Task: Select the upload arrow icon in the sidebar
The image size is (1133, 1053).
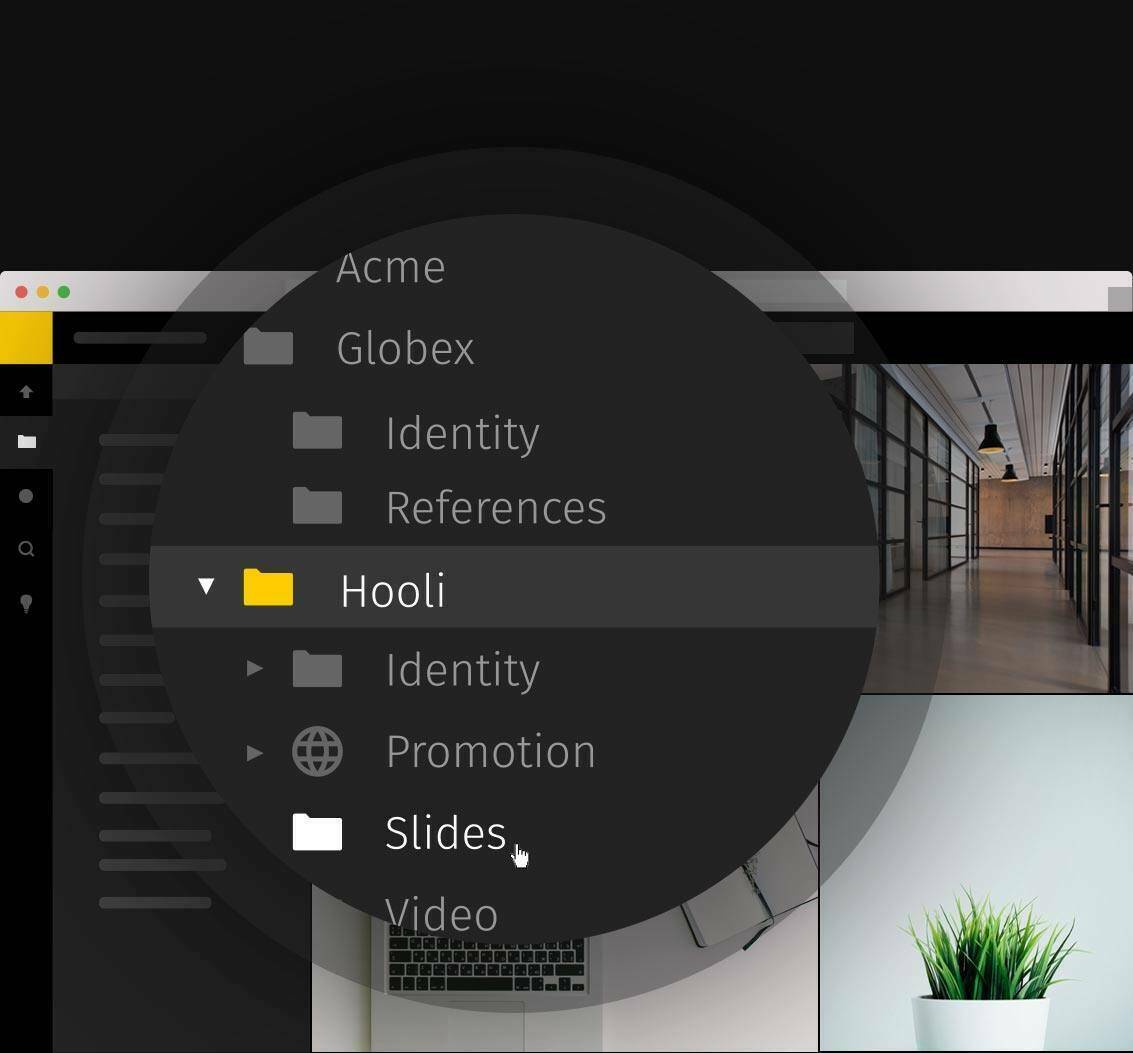Action: 26,391
